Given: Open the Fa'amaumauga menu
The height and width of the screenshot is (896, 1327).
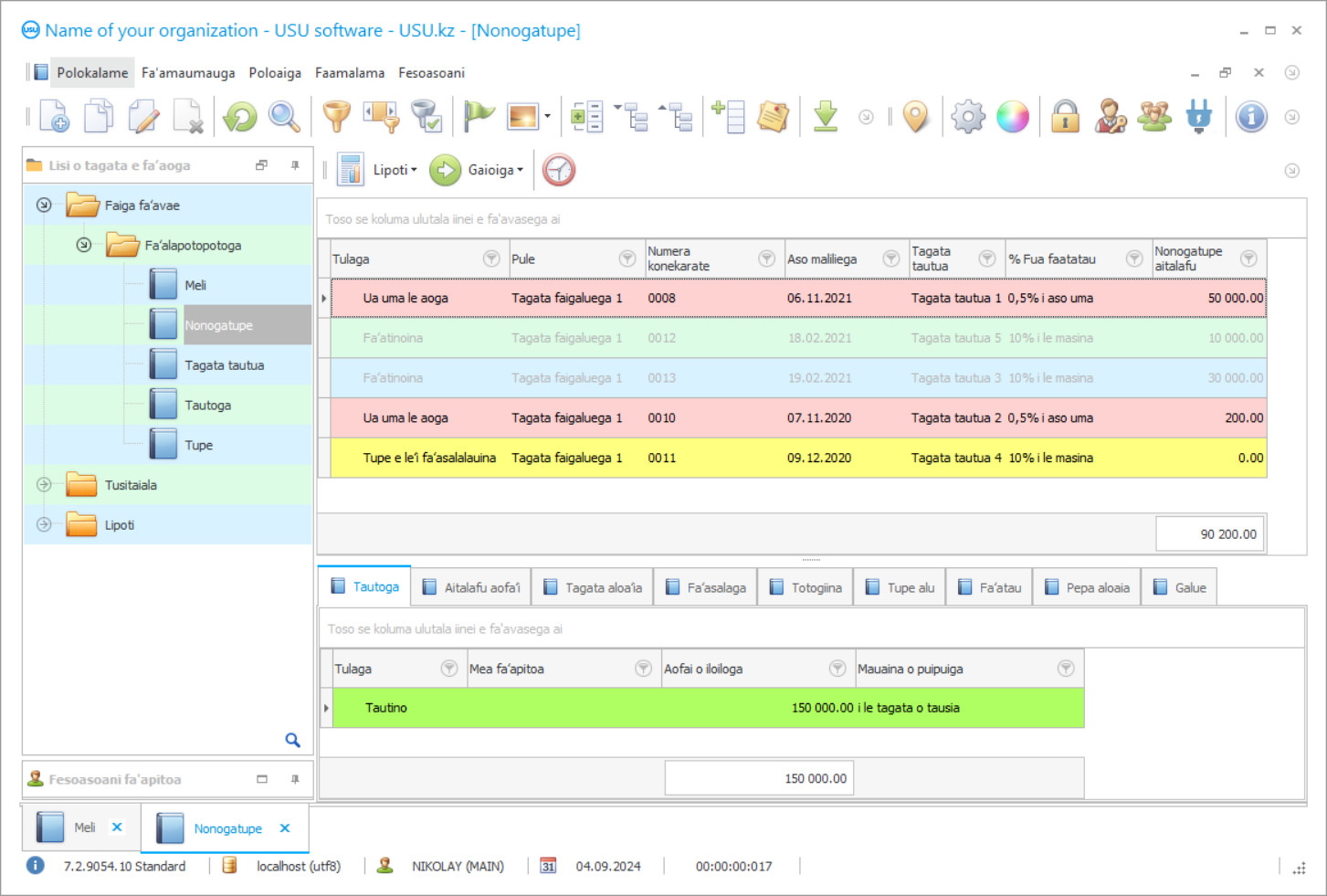Looking at the screenshot, I should 188,72.
